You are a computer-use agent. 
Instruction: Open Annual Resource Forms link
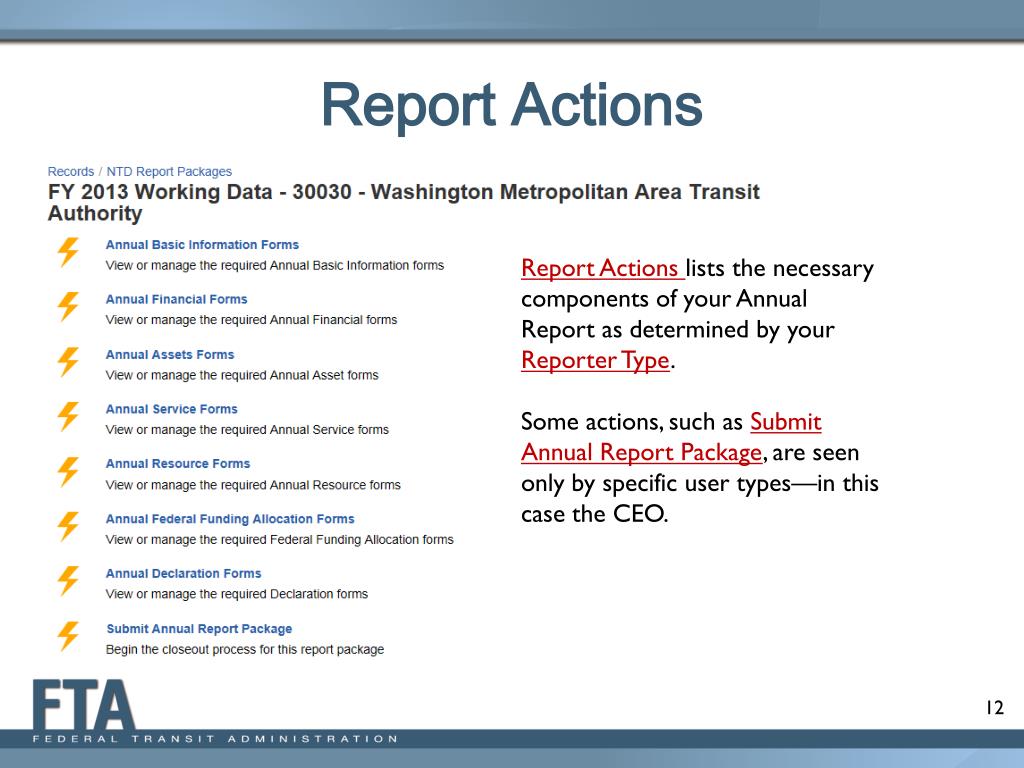tap(178, 464)
